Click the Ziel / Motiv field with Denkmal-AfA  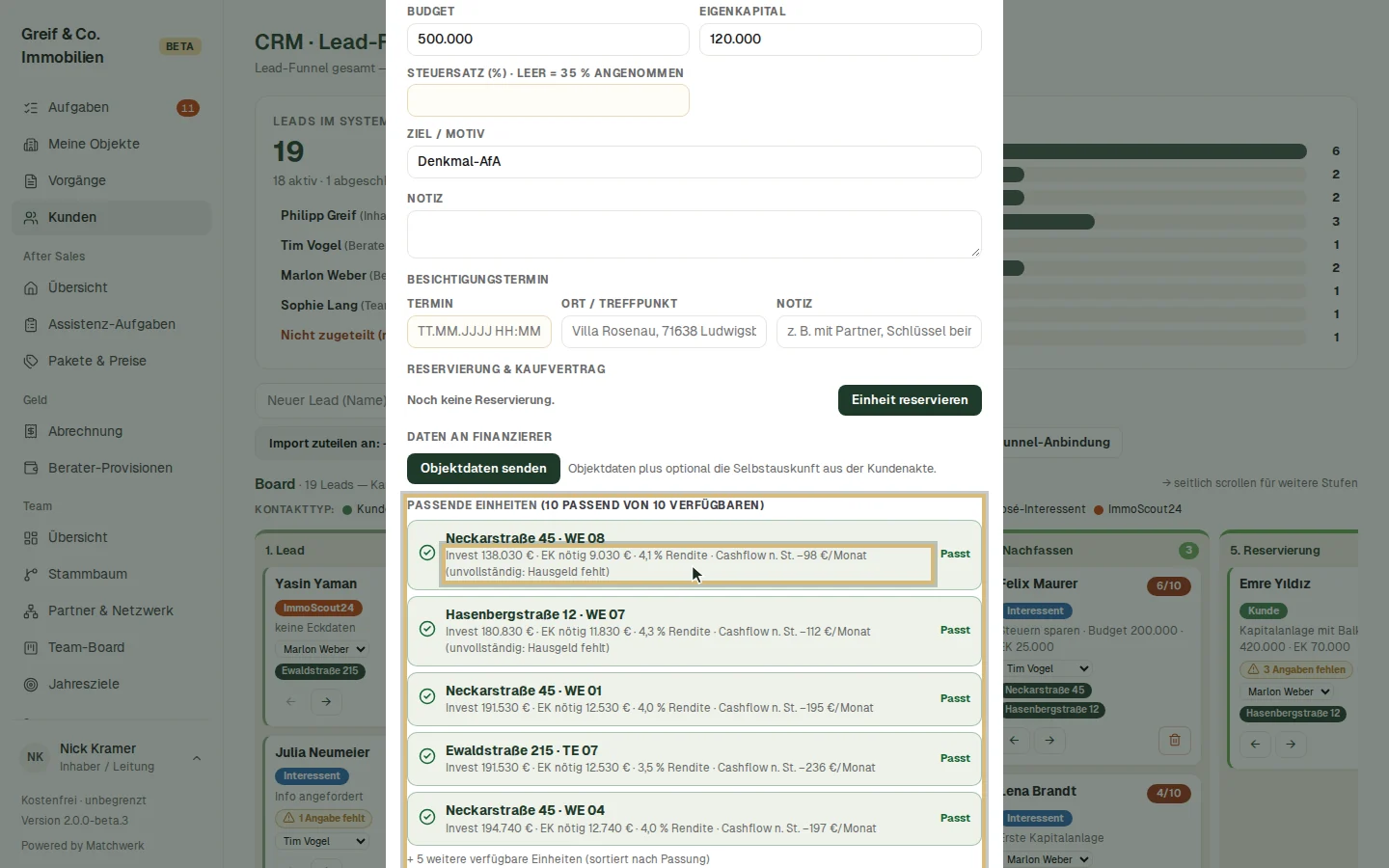point(694,162)
